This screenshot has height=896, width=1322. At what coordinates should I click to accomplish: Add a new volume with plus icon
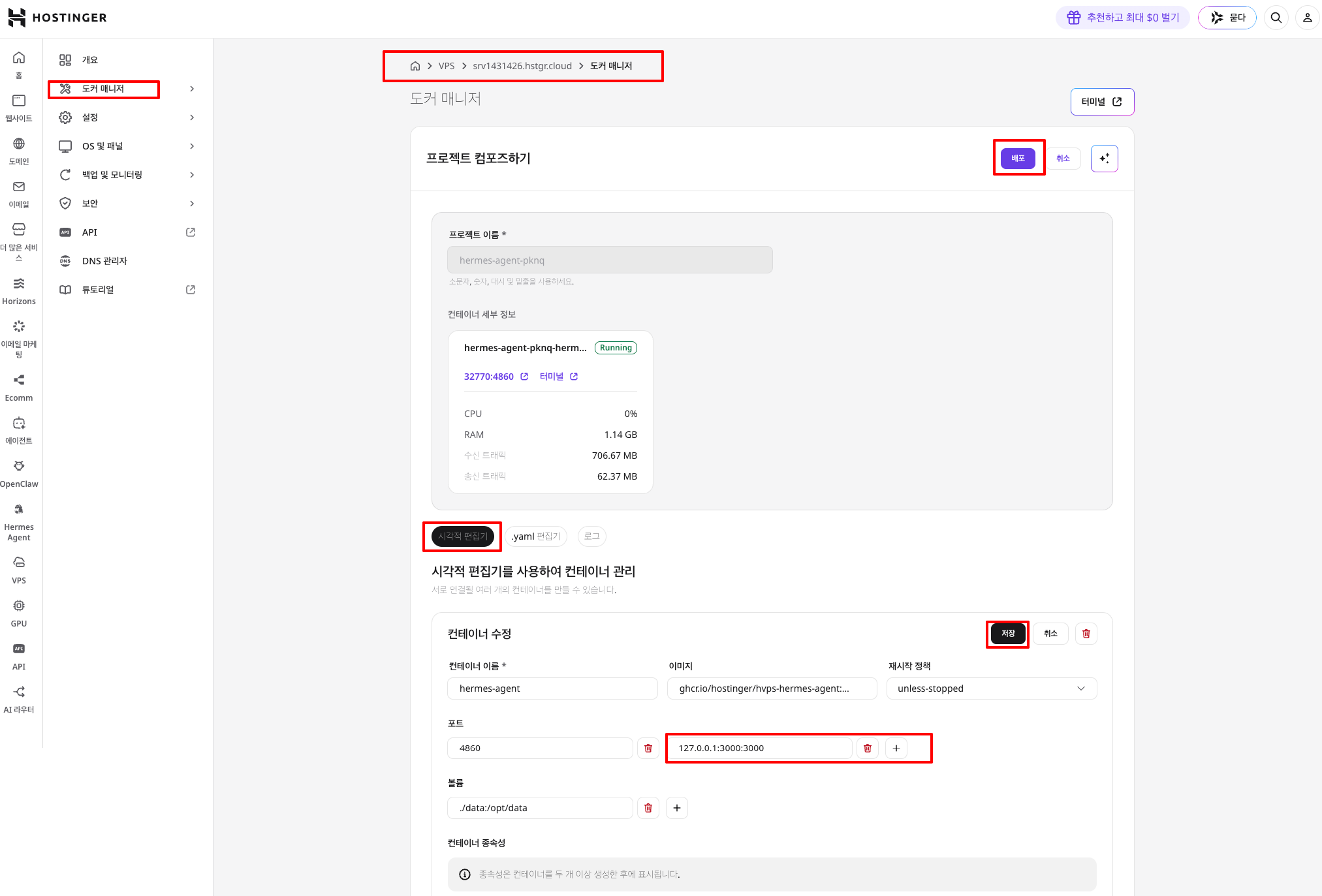pyautogui.click(x=676, y=808)
